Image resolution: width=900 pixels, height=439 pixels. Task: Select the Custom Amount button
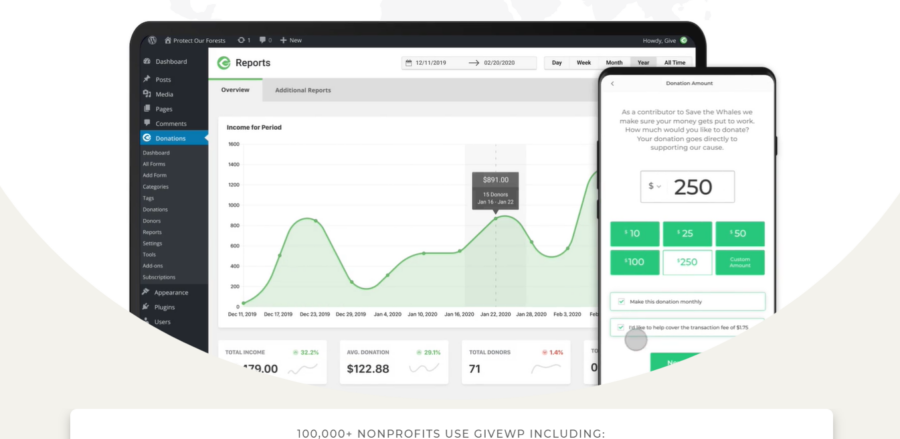pyautogui.click(x=740, y=262)
